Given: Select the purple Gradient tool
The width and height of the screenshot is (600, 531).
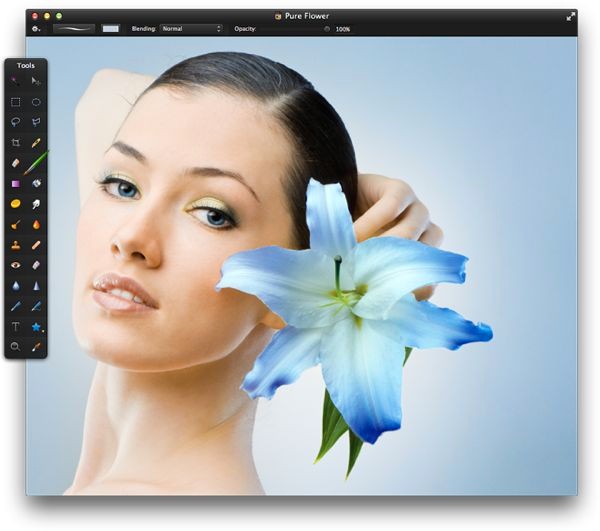Looking at the screenshot, I should pos(15,184).
